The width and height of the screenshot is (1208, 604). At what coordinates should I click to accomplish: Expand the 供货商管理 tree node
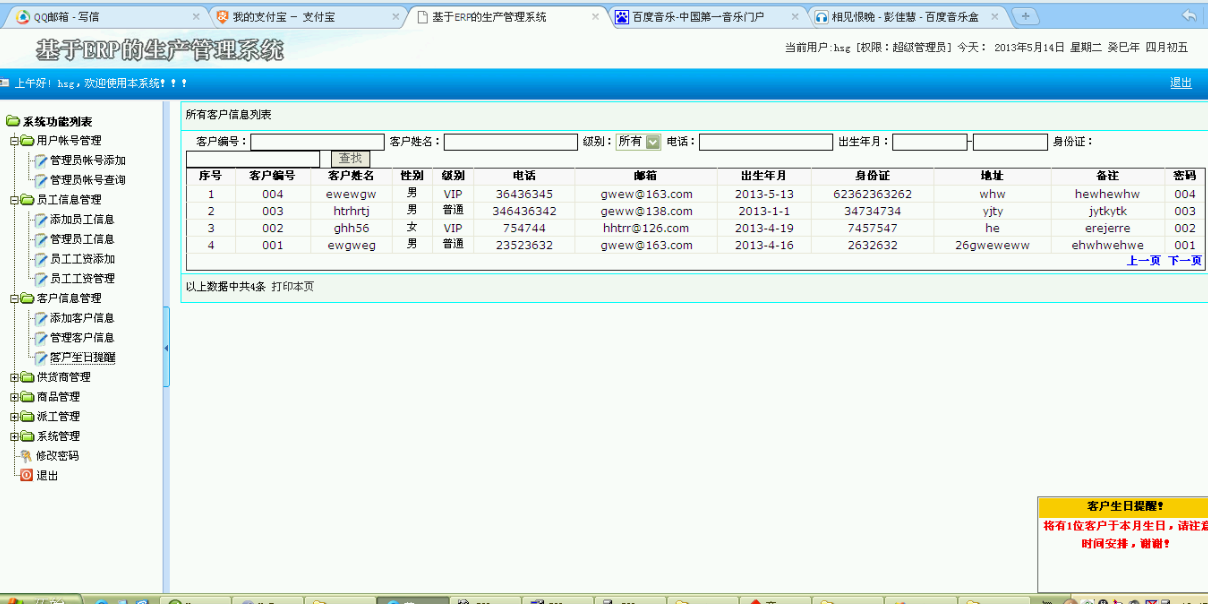point(14,377)
